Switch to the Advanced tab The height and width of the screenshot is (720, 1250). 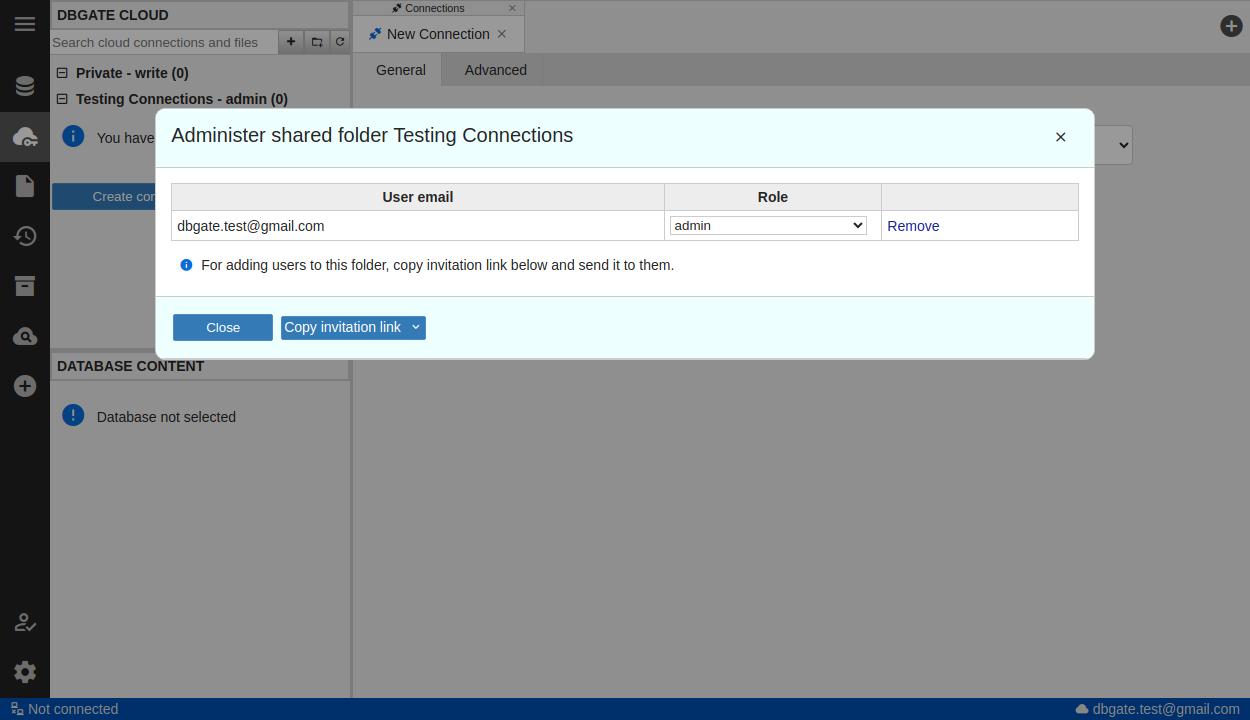click(495, 70)
